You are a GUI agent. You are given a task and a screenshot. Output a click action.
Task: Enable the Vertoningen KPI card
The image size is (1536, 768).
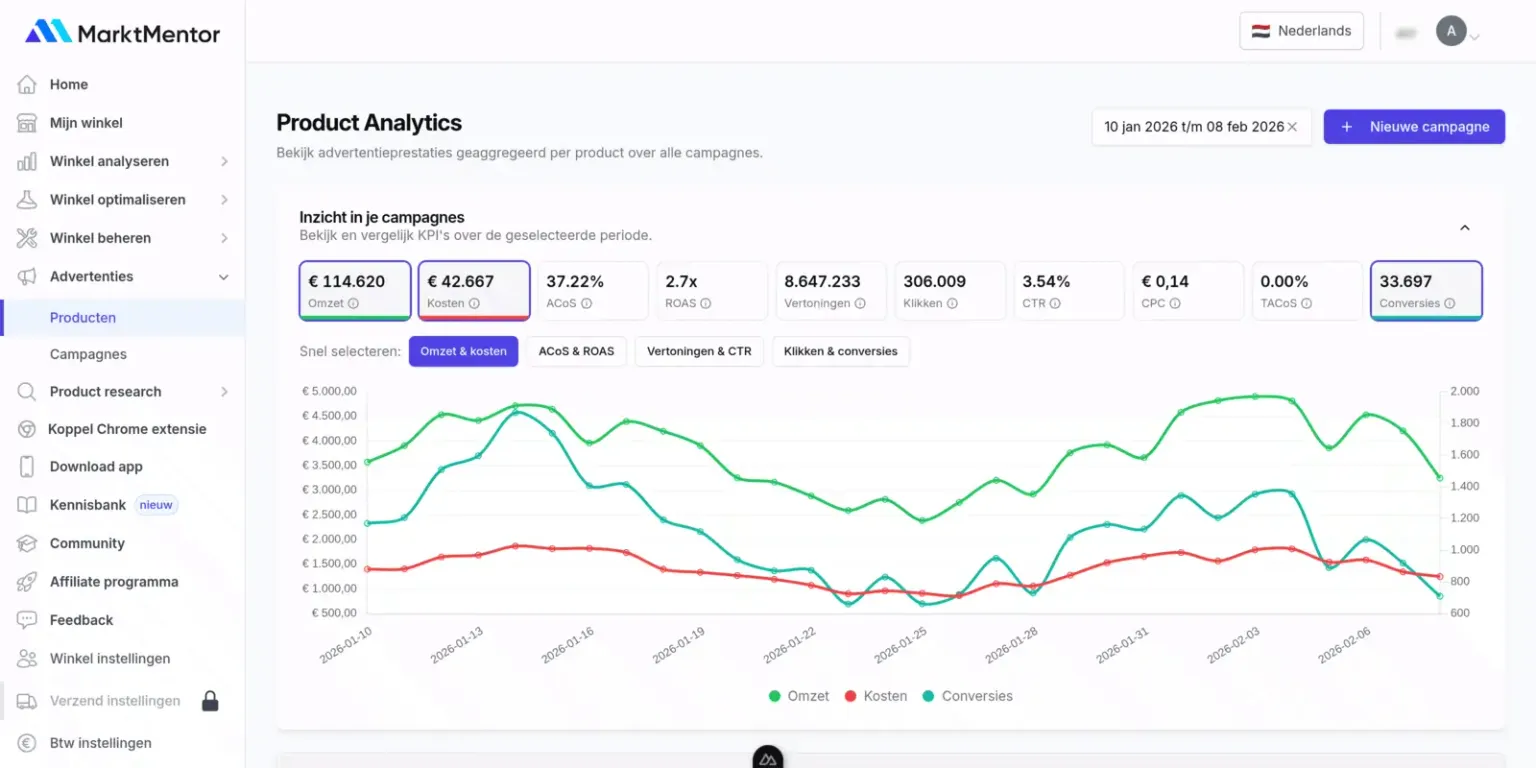click(831, 291)
